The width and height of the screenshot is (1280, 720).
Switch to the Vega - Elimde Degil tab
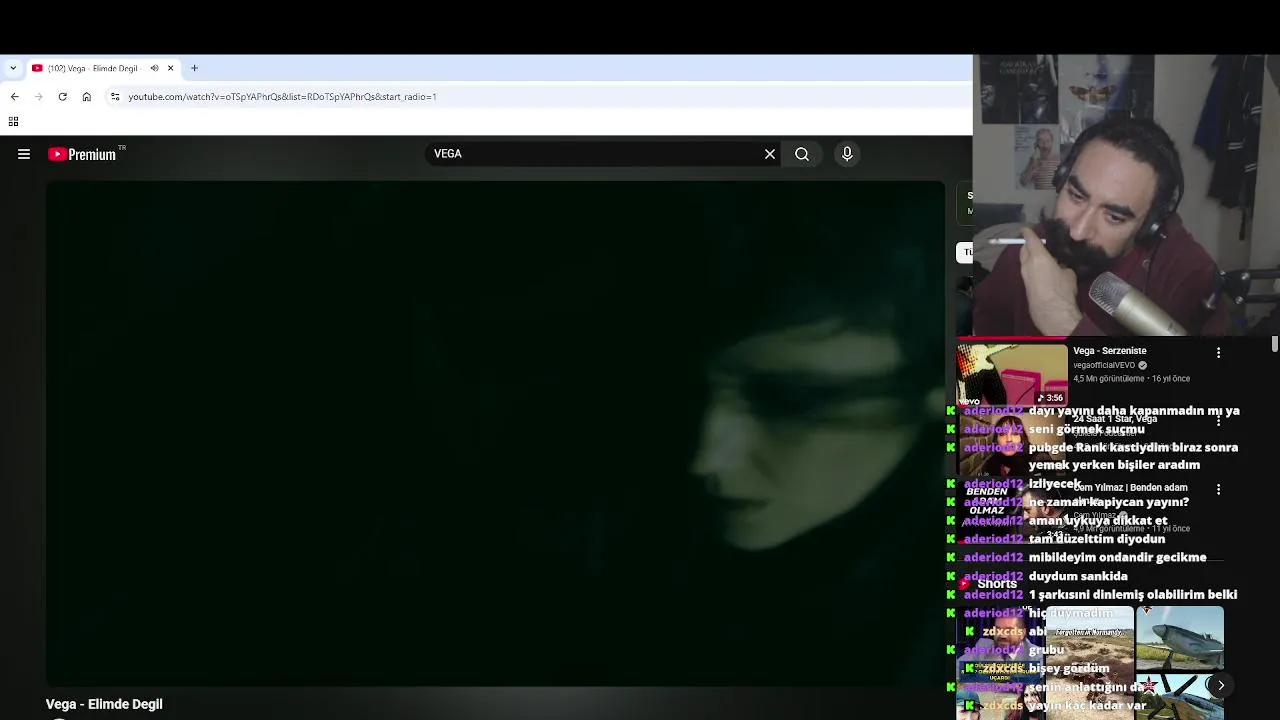[93, 68]
